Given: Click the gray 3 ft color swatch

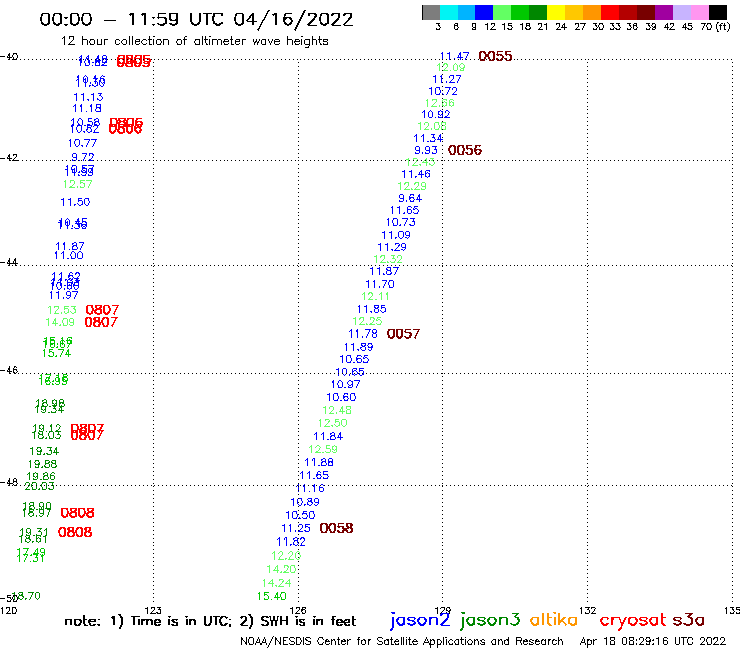Looking at the screenshot, I should (x=431, y=12).
